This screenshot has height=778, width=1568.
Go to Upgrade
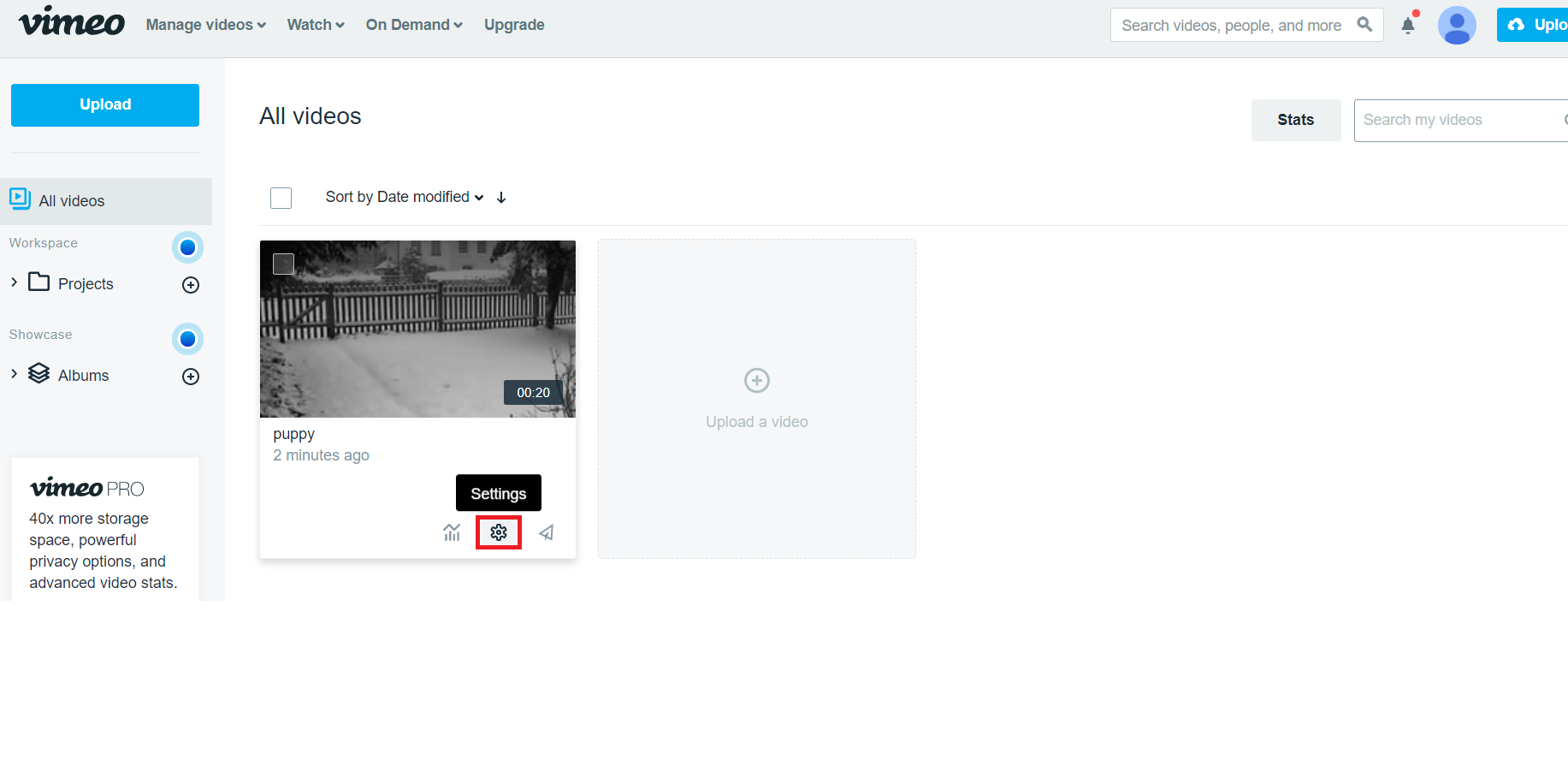[x=514, y=25]
